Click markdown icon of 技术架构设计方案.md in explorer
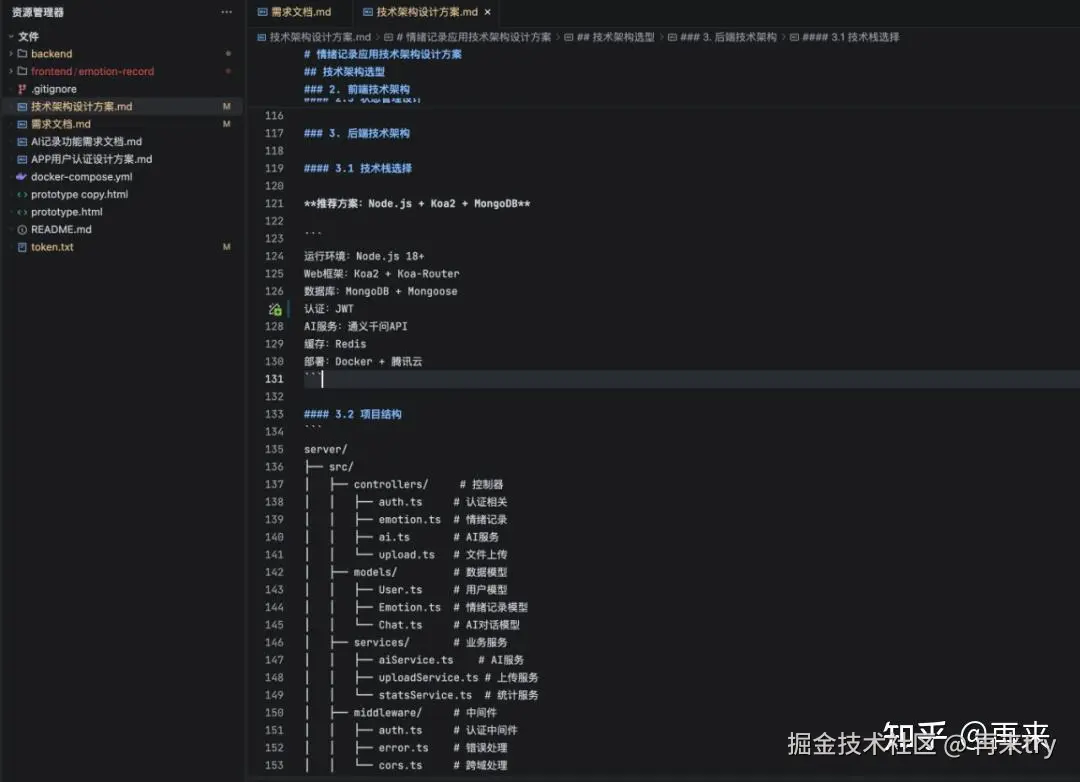 pyautogui.click(x=22, y=106)
